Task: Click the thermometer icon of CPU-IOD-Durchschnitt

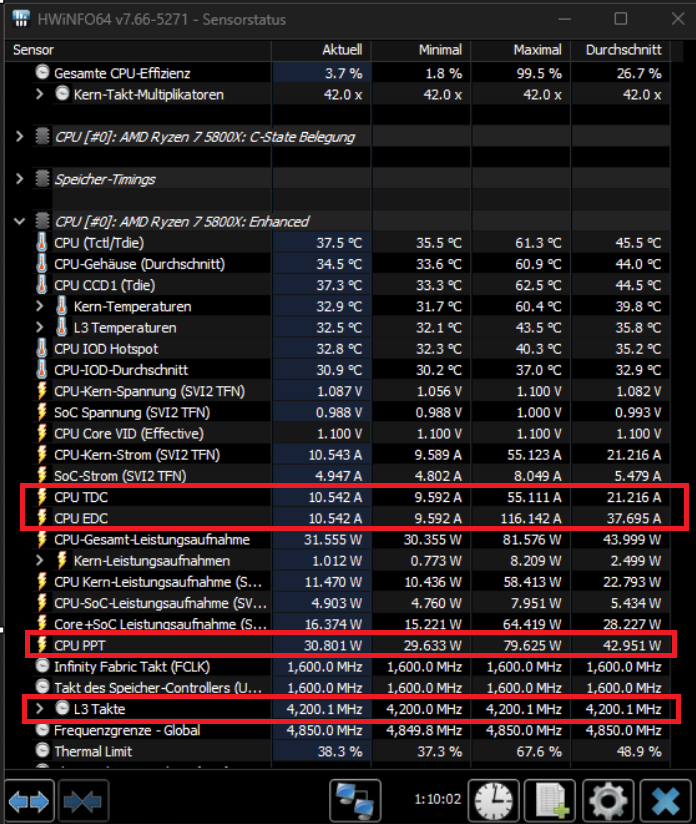Action: pos(42,369)
